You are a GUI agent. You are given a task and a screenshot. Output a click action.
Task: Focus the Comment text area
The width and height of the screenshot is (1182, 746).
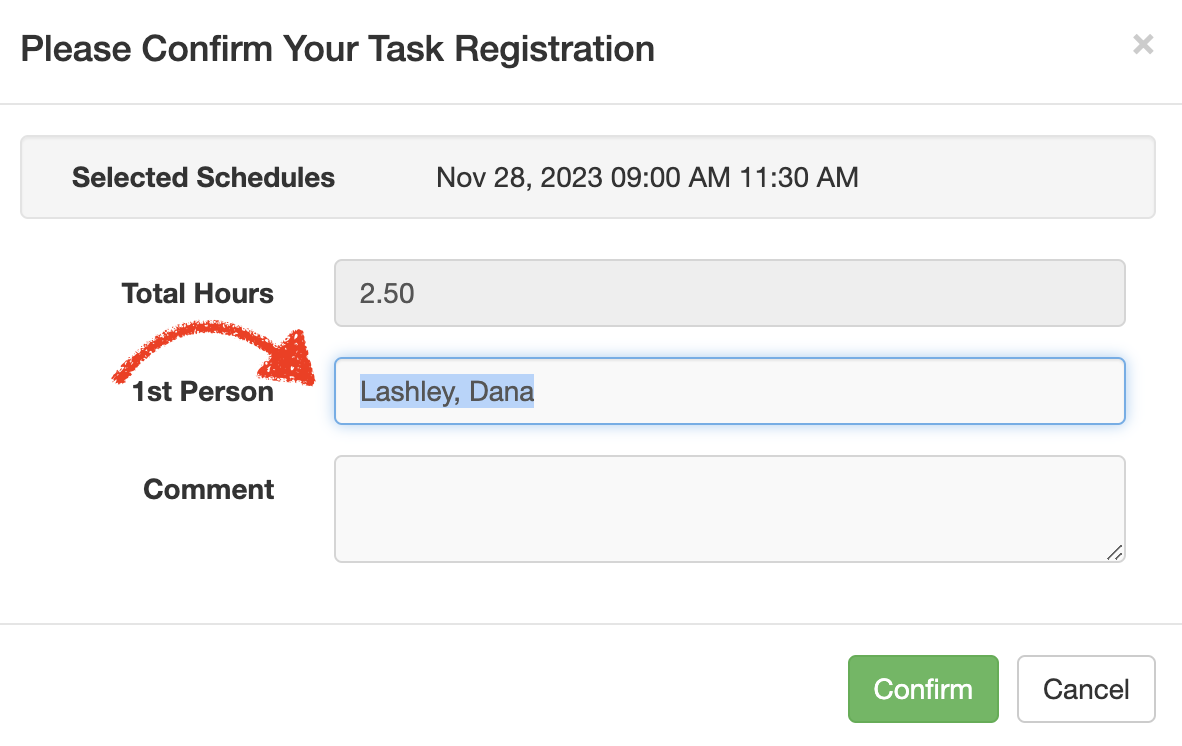(729, 508)
